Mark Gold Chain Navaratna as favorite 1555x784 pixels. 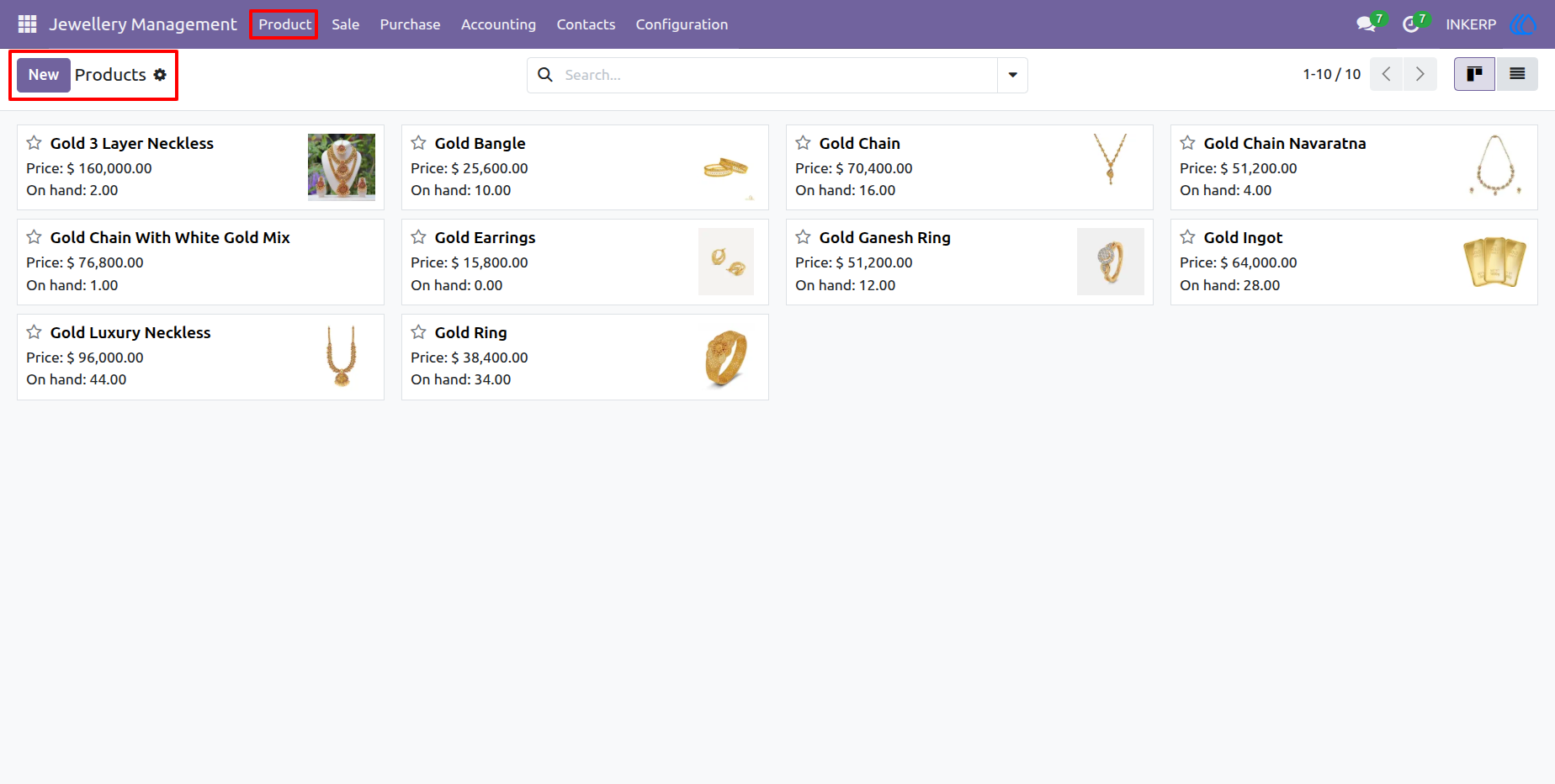tap(1187, 143)
